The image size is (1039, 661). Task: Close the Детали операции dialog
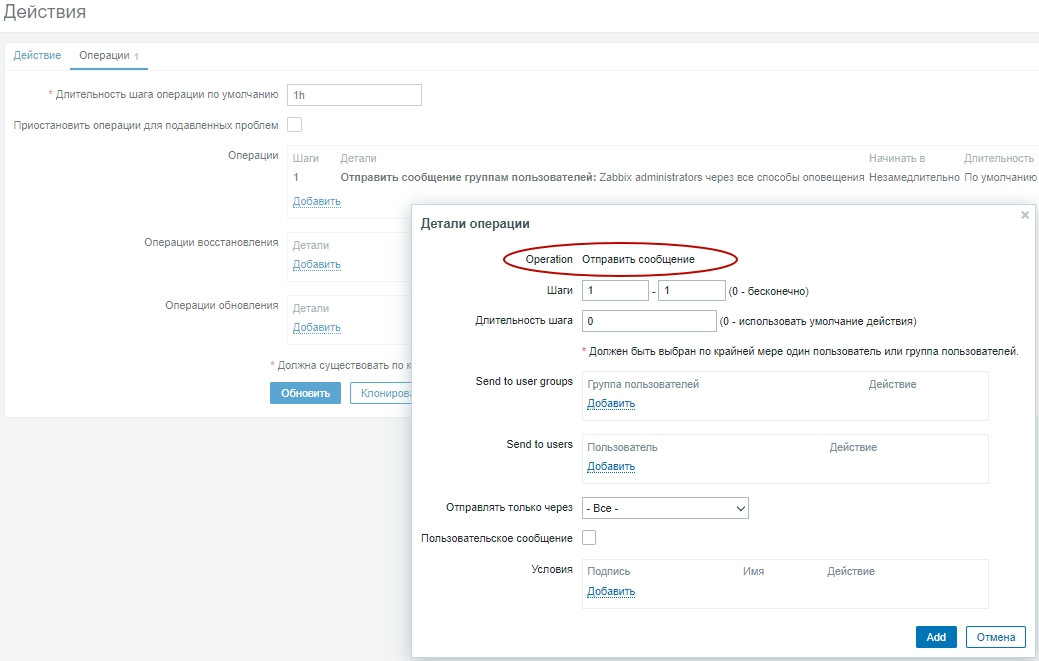tap(1023, 215)
